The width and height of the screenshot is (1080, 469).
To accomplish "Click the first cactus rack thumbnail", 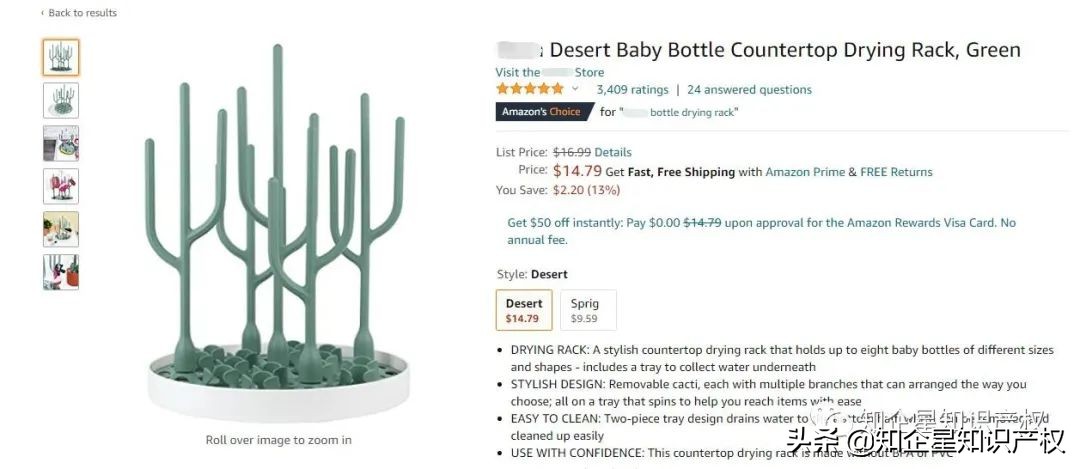I will pos(60,57).
